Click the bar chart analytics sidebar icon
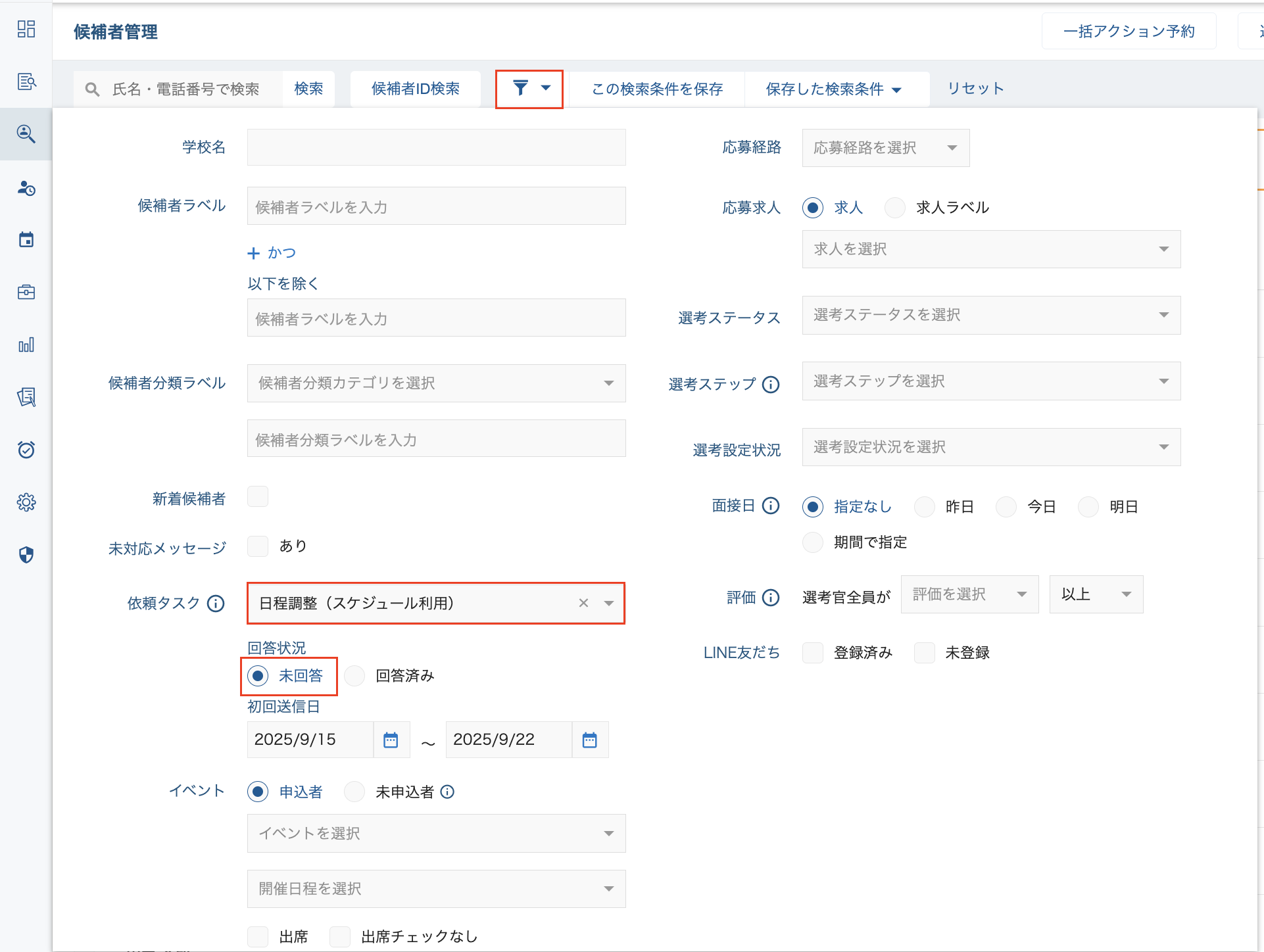 (x=26, y=345)
